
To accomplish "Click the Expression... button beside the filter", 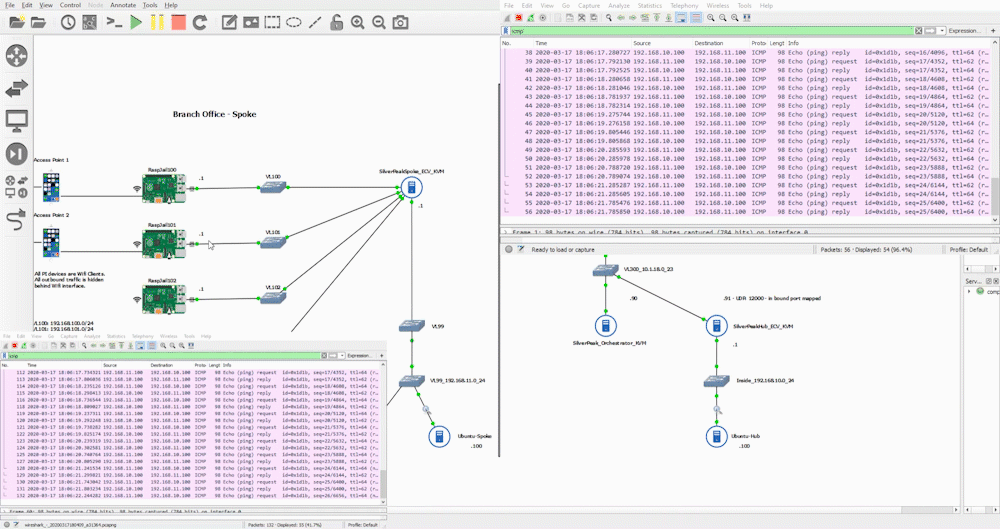I will pos(964,31).
